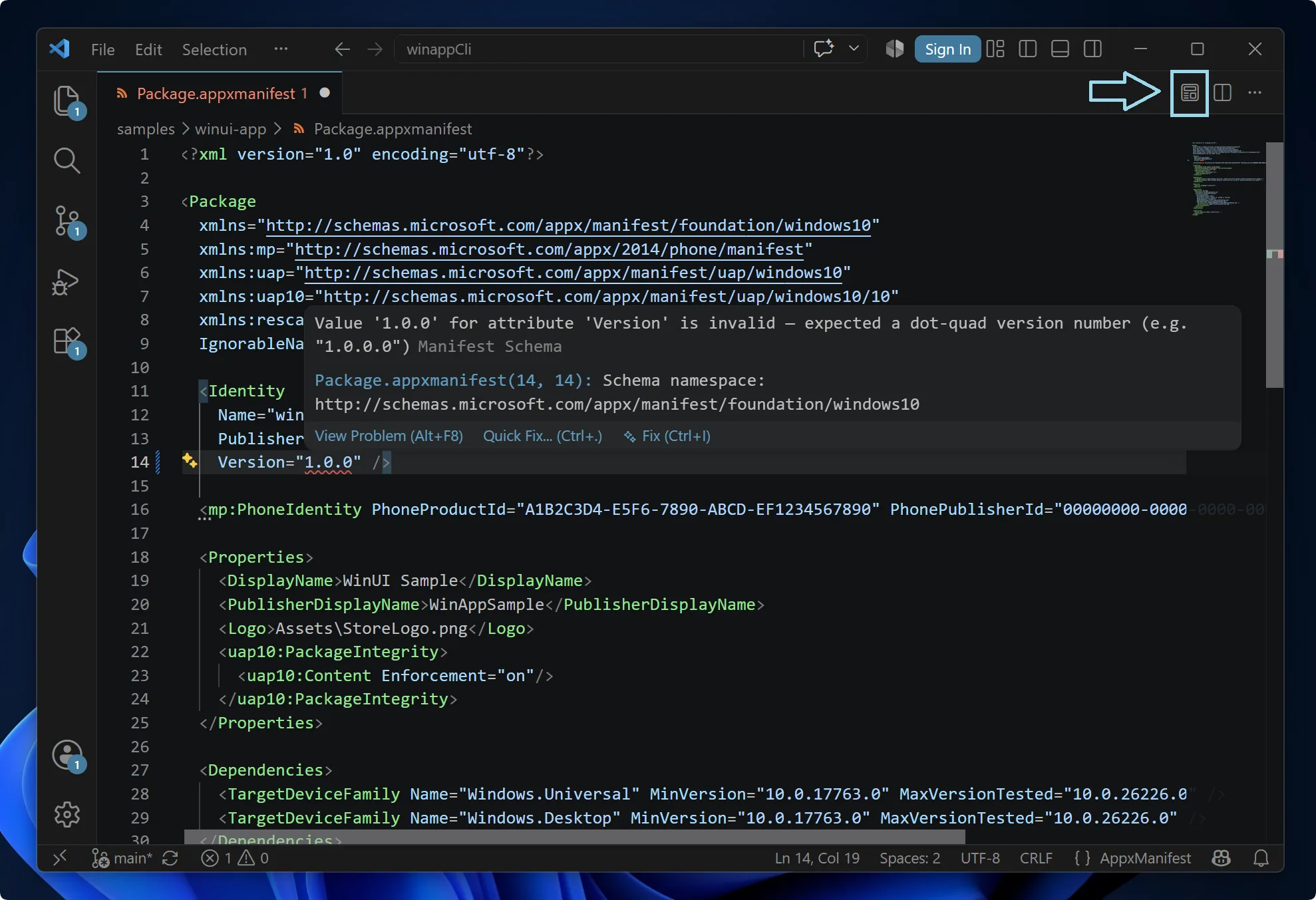Open the Copilot chat icon
This screenshot has width=1316, height=900.
click(824, 49)
